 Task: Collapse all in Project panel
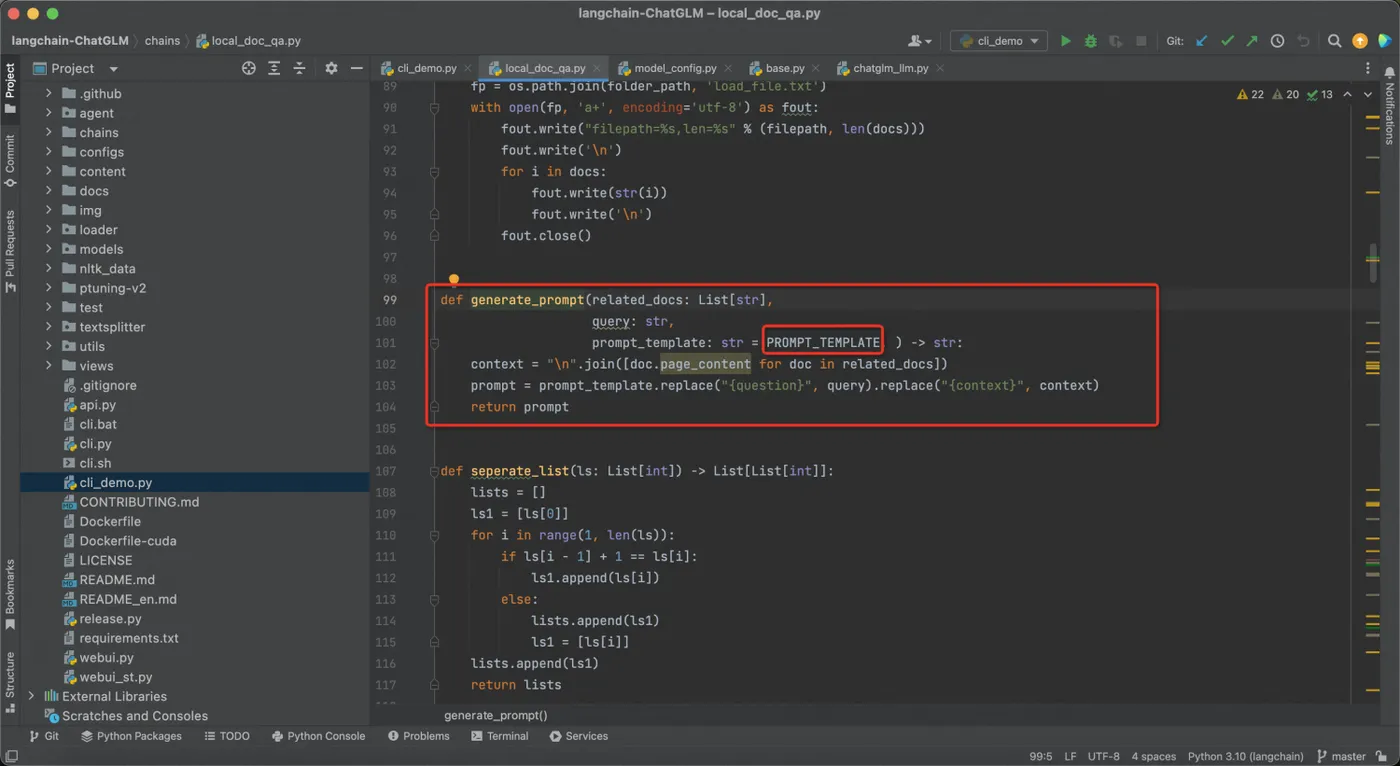click(x=299, y=68)
